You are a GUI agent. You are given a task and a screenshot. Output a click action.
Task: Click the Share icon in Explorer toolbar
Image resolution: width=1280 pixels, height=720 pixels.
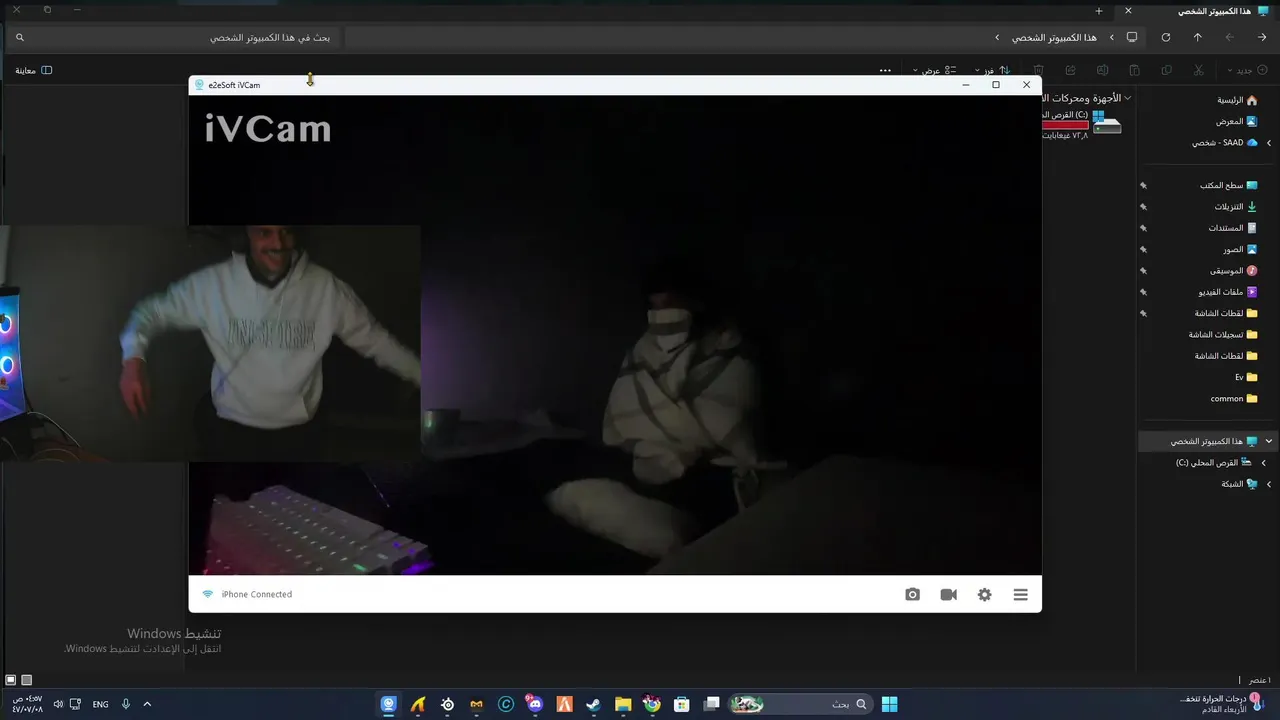[1070, 70]
